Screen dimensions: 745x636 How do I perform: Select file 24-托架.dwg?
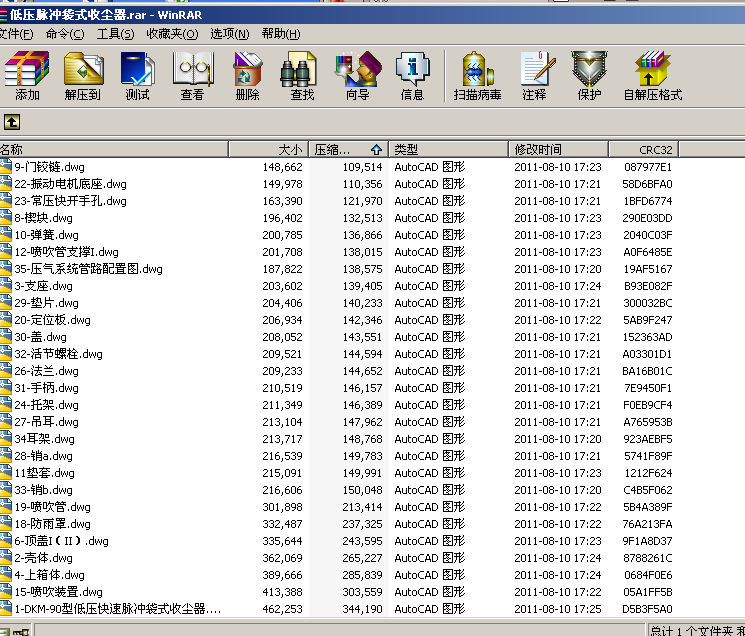[47, 405]
